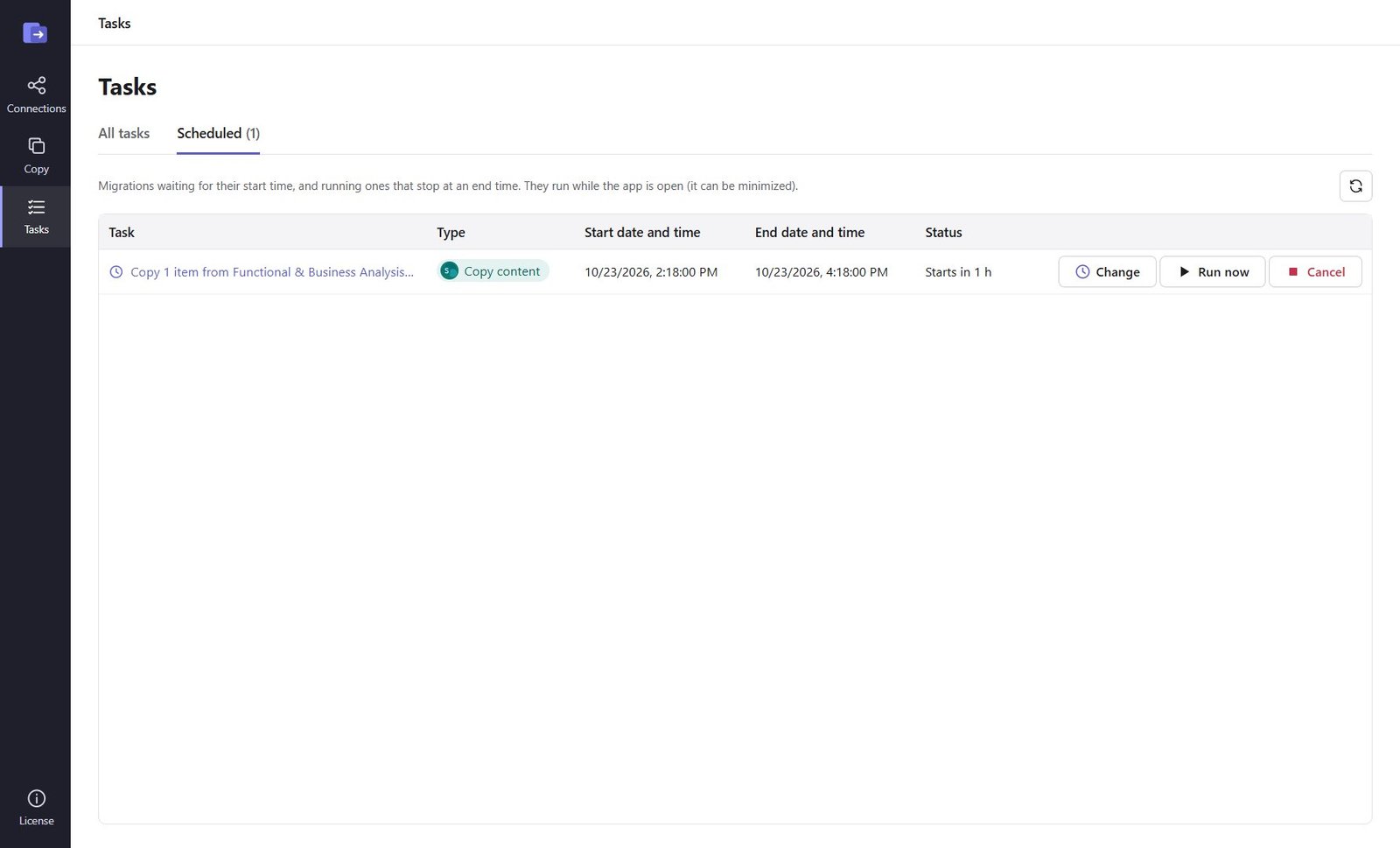The width and height of the screenshot is (1400, 848).
Task: Click the app logo icon in sidebar
Action: click(x=35, y=33)
